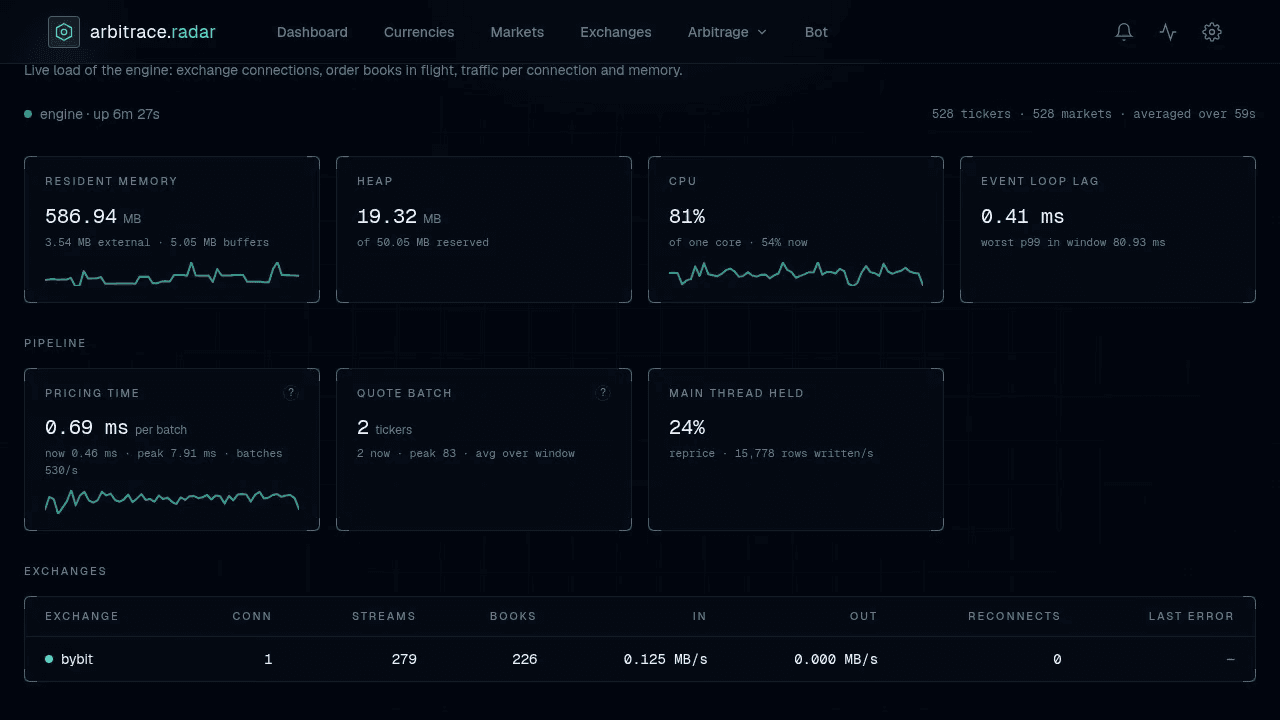Expand the Arbitrage dropdown menu

pos(727,32)
